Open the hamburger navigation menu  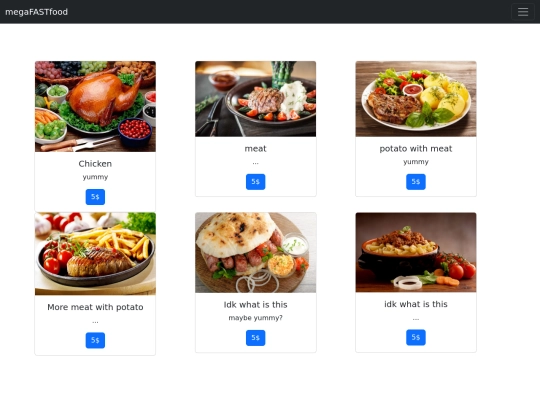click(x=522, y=12)
